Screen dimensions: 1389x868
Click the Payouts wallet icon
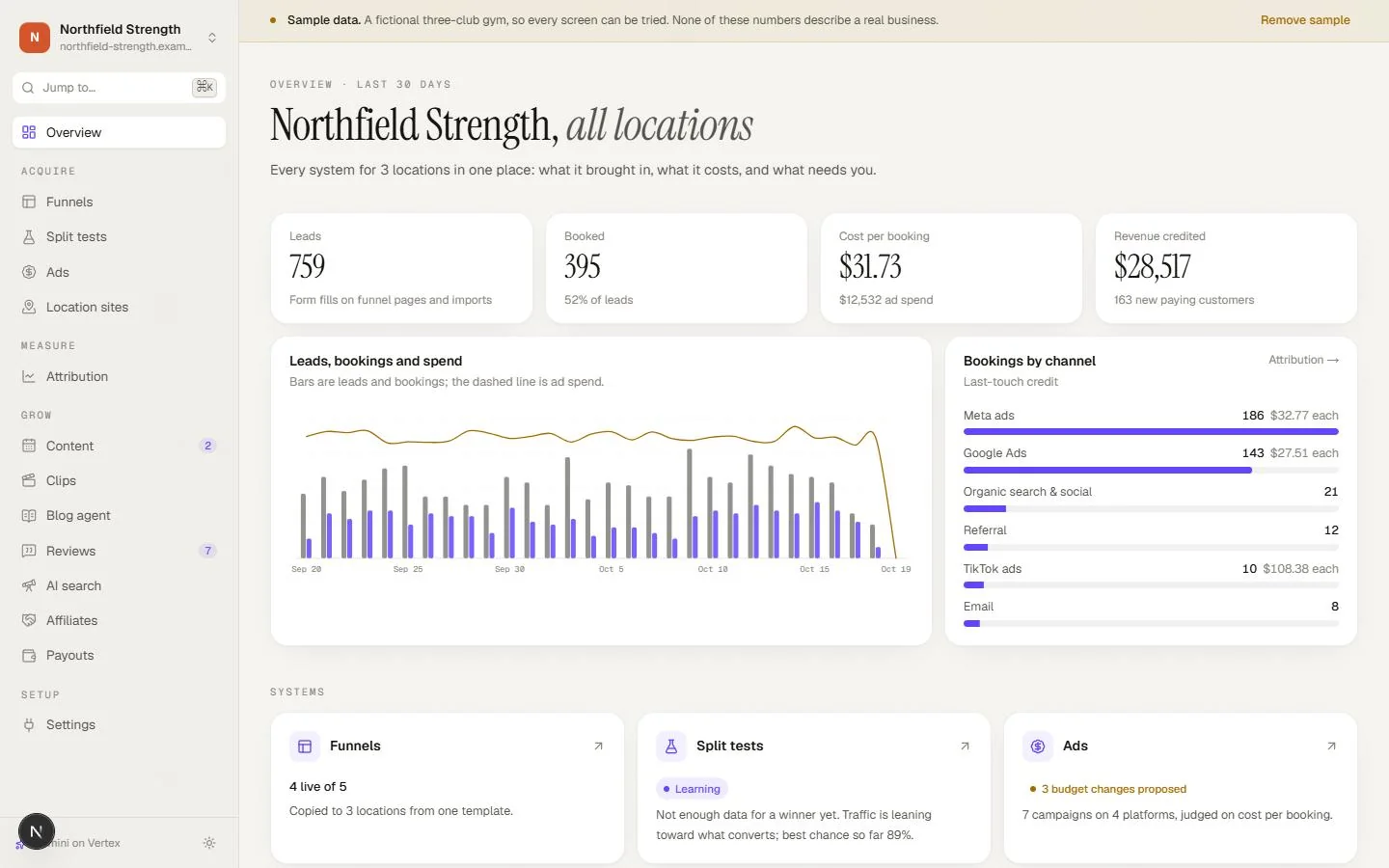pos(29,655)
